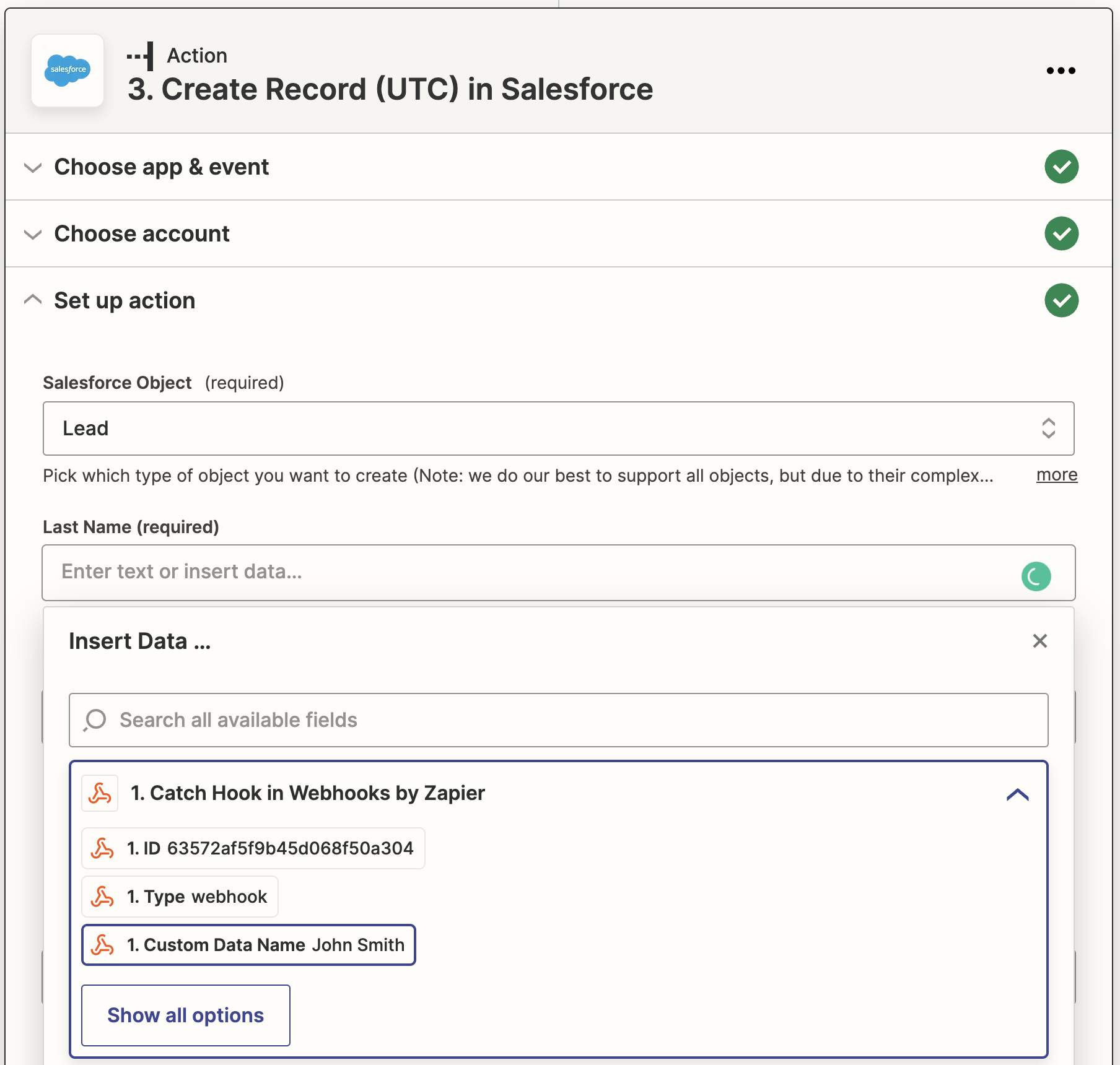Screen dimensions: 1120x1065
Task: Insert the Type webhook field
Action: tap(180, 897)
